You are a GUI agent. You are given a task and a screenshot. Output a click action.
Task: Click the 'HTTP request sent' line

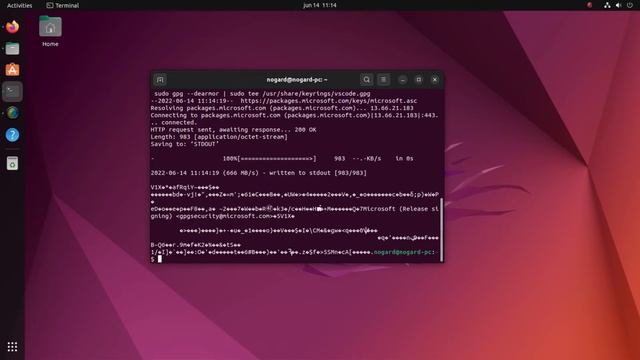233,130
